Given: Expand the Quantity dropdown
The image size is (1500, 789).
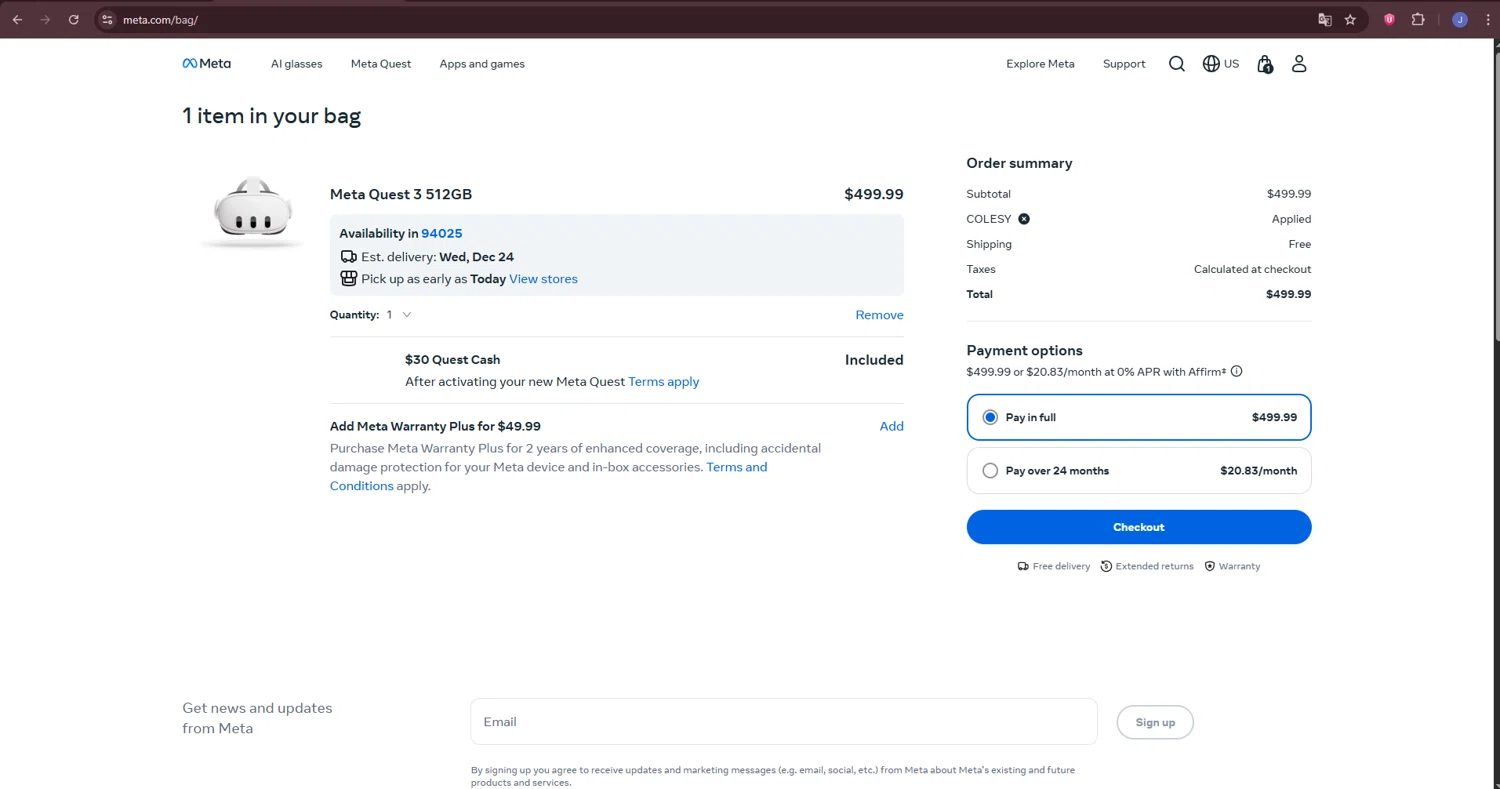Looking at the screenshot, I should [399, 314].
